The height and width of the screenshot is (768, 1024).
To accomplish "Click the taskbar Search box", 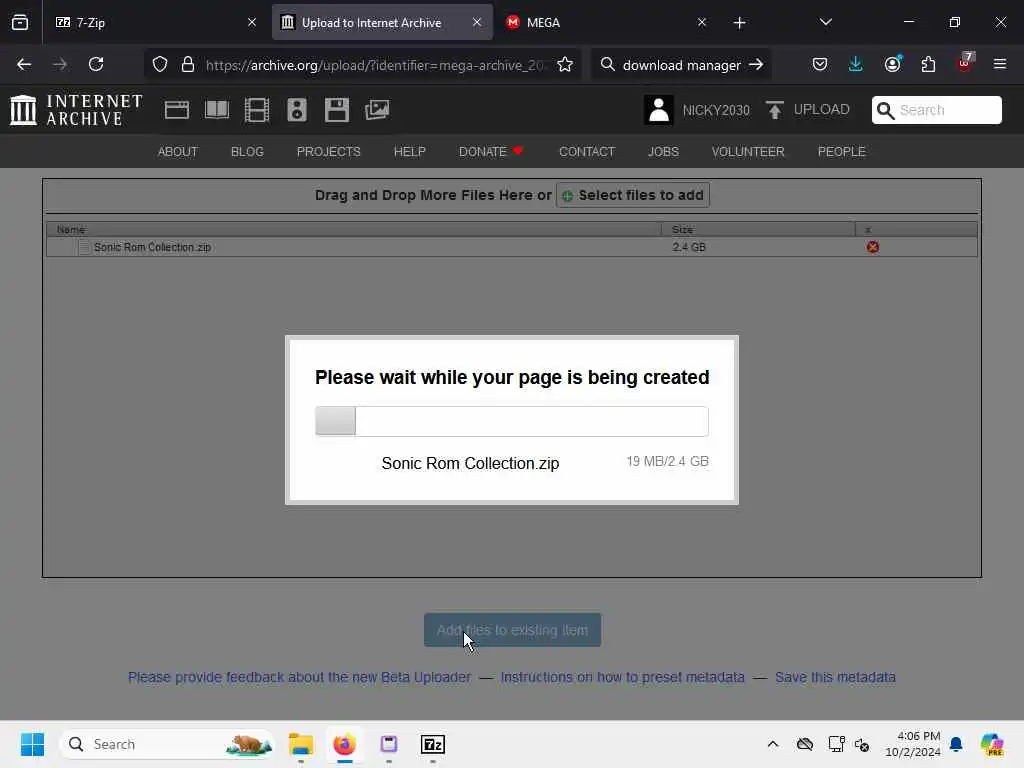I will click(167, 744).
